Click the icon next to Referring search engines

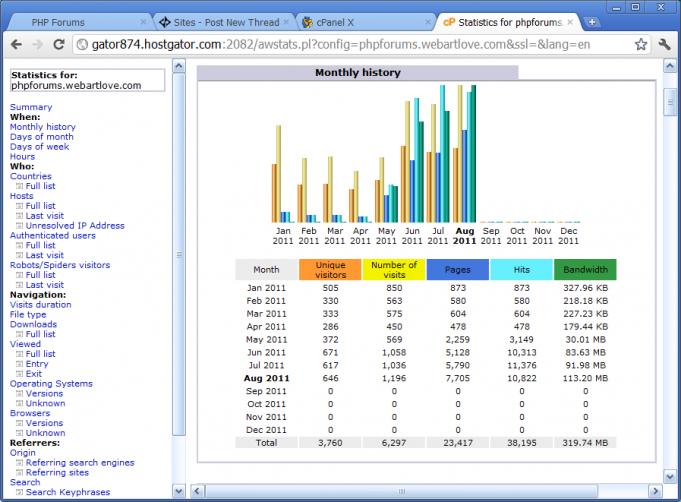pyautogui.click(x=19, y=463)
